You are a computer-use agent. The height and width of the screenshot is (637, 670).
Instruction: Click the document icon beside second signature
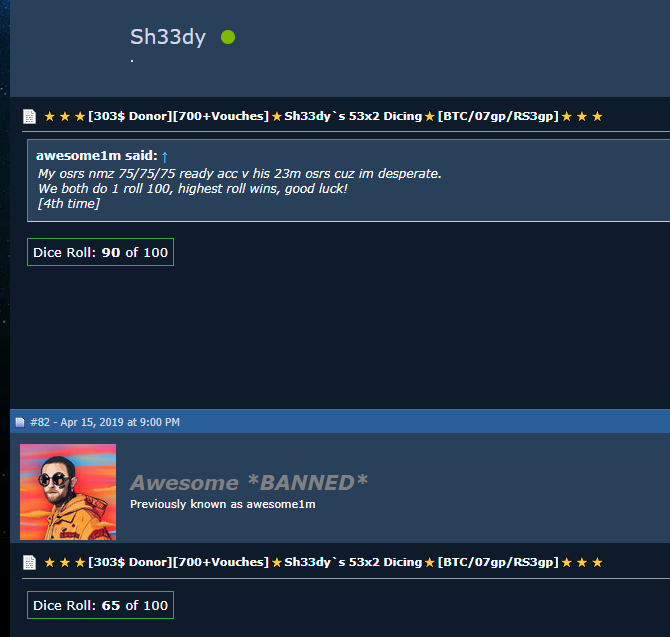(x=29, y=562)
